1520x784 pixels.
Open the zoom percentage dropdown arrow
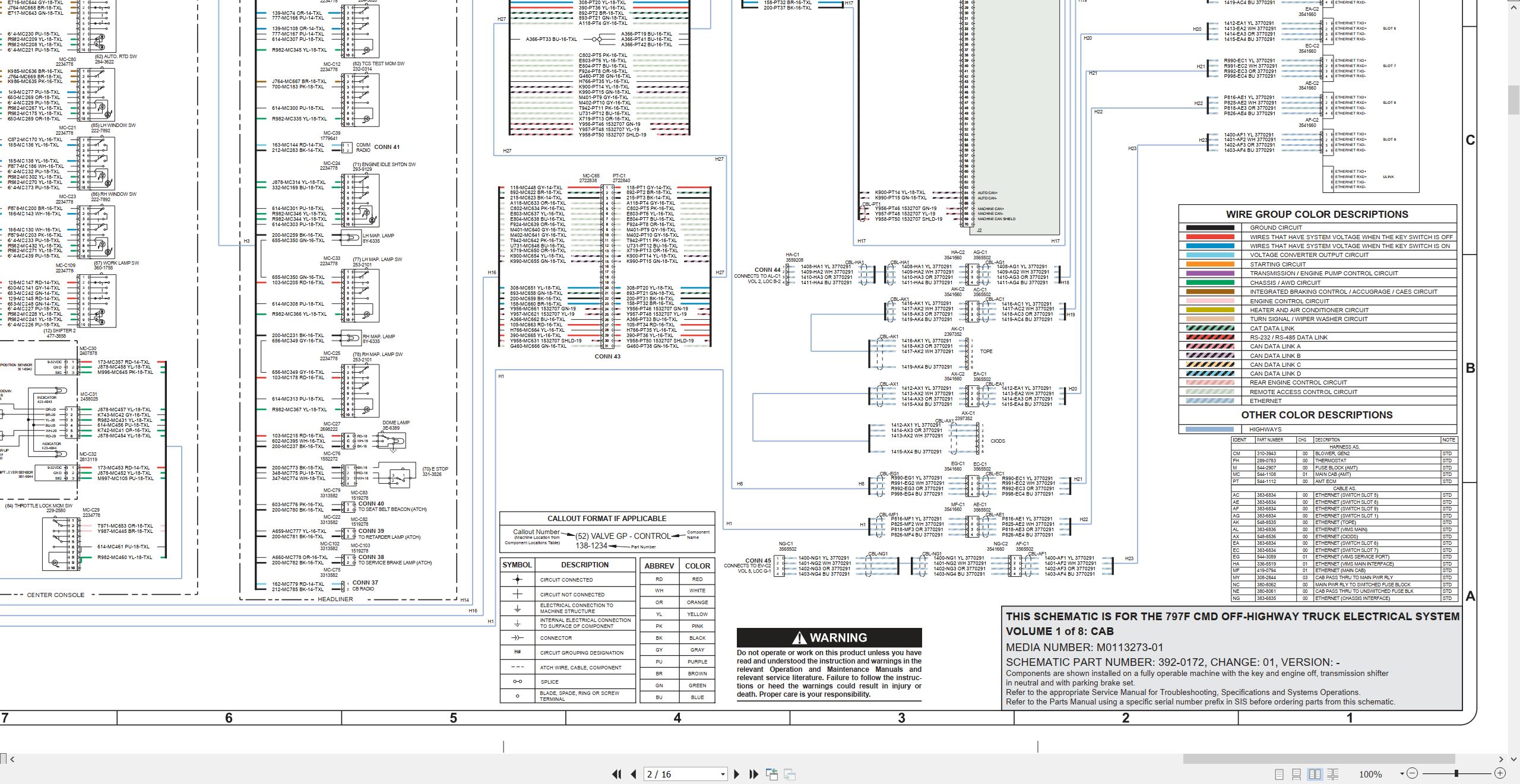pyautogui.click(x=1402, y=773)
